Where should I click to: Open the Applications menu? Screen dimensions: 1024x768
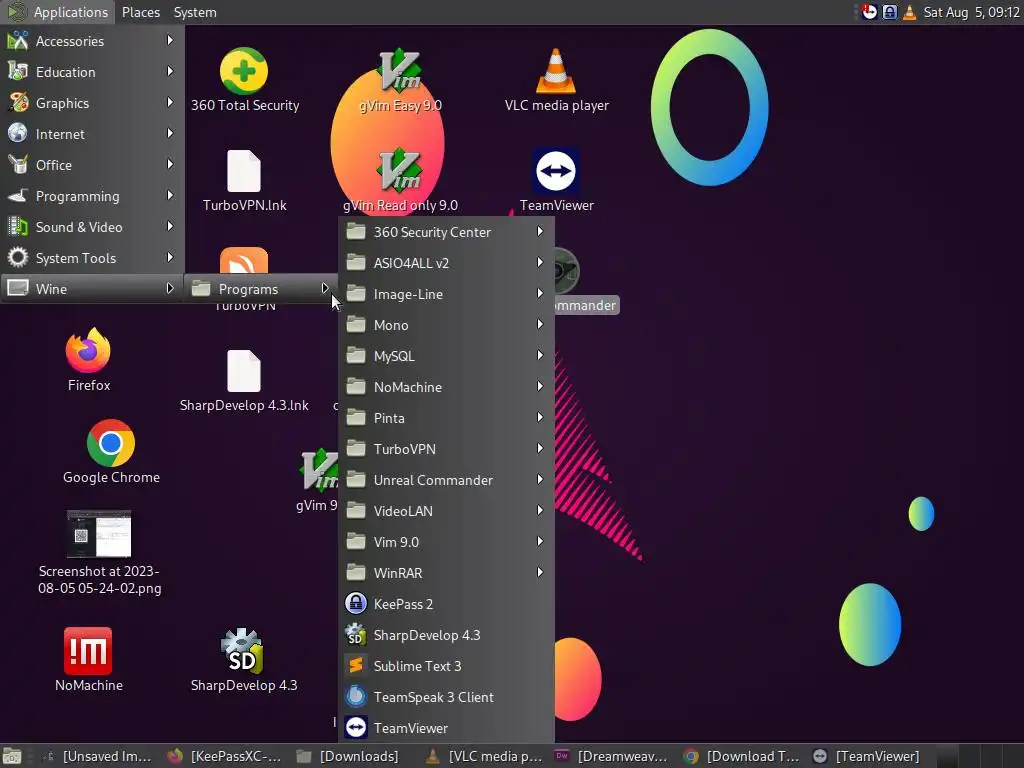(57, 12)
